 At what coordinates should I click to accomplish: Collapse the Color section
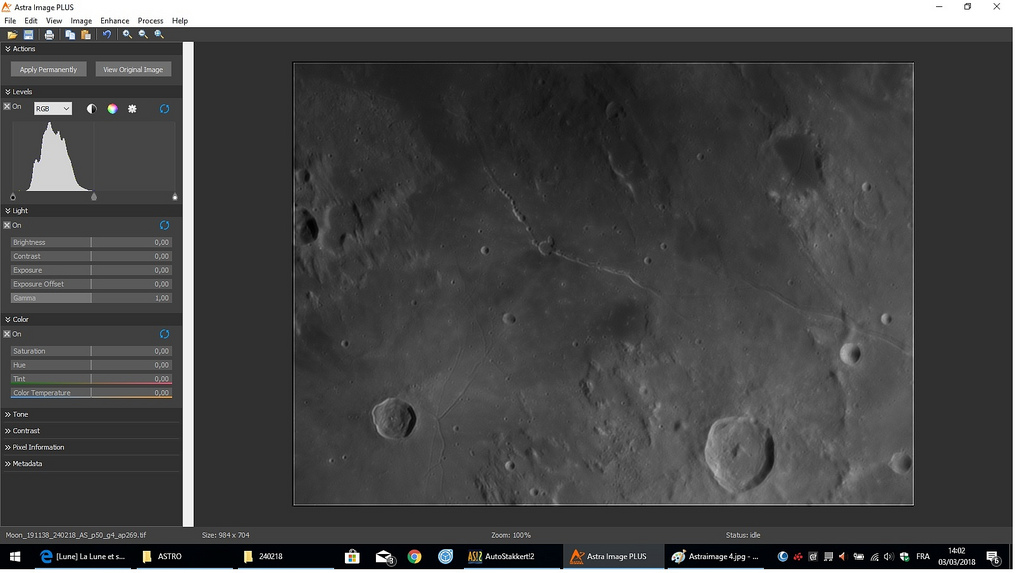tap(8, 319)
